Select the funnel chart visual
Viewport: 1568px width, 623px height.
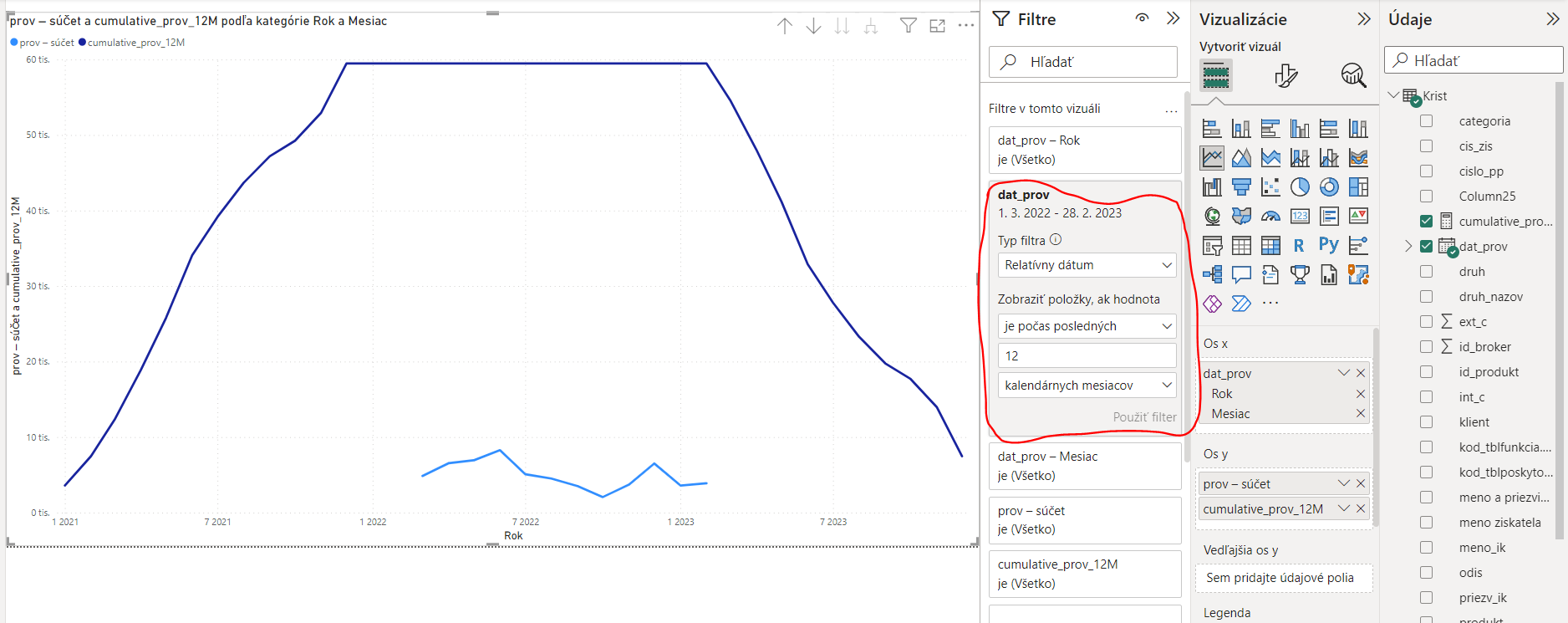tap(1241, 186)
